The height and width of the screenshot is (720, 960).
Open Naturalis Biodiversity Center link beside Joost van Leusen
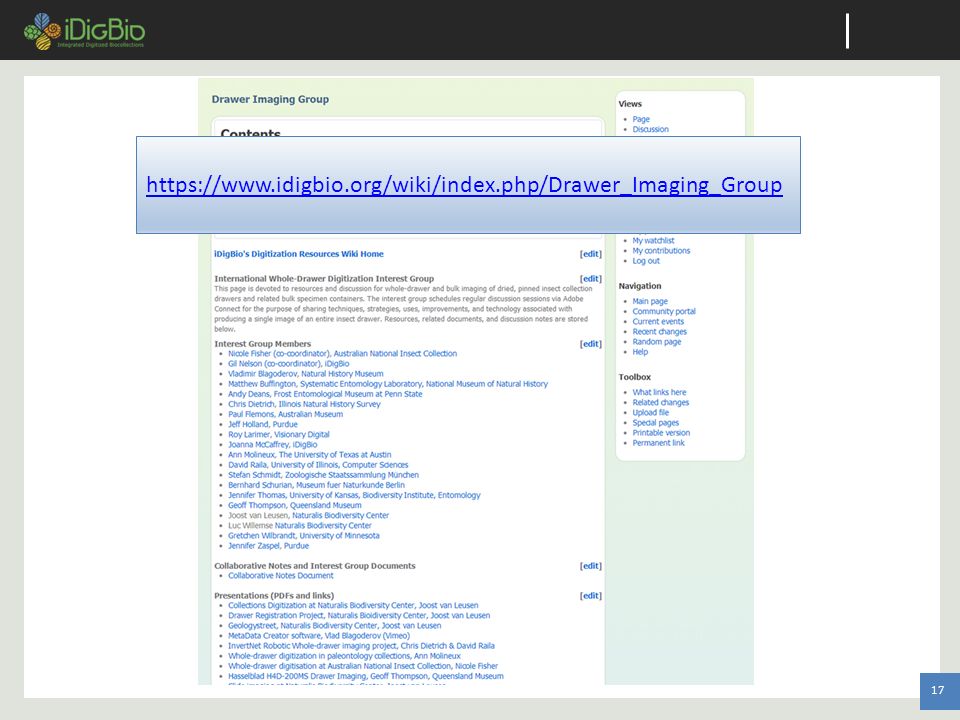click(340, 516)
